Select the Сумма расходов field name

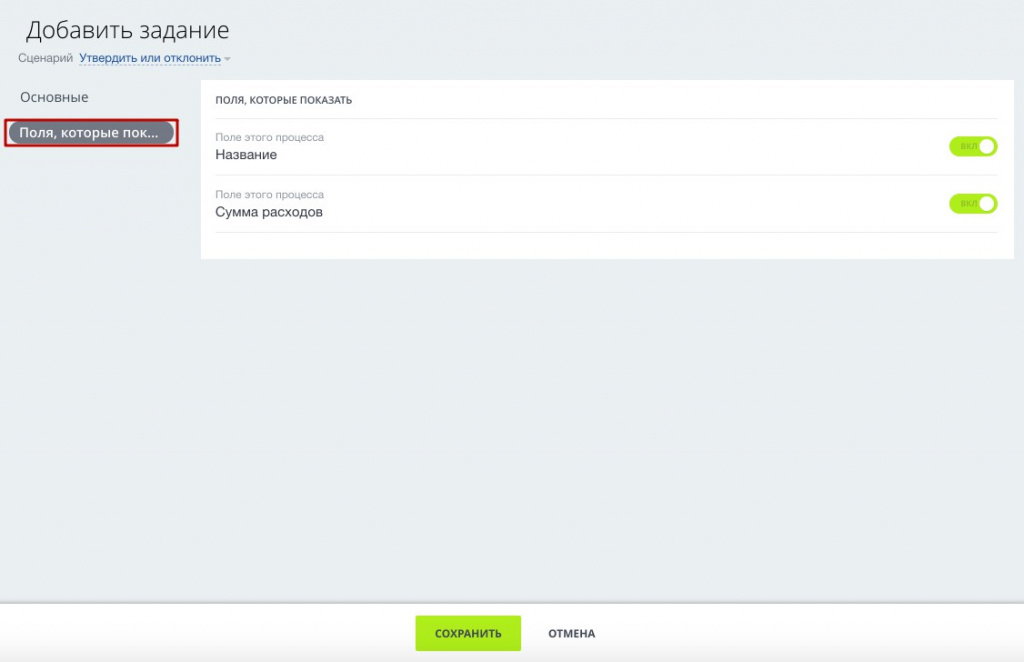click(x=269, y=212)
